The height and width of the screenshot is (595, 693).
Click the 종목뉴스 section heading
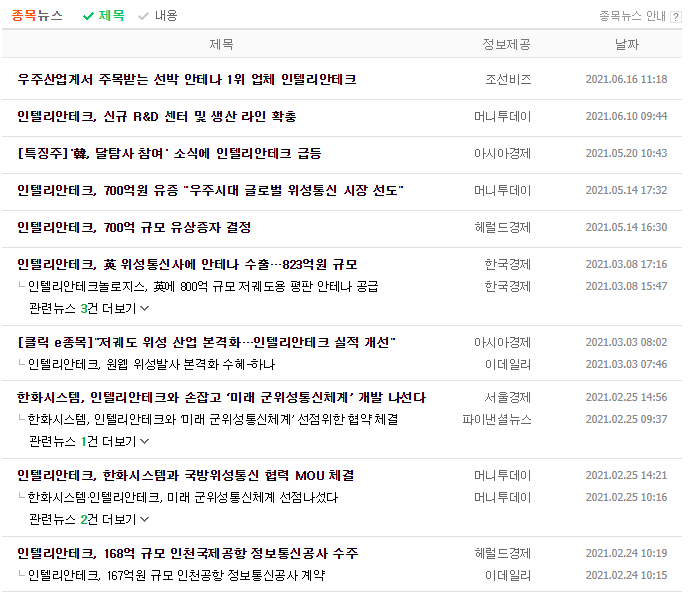pos(37,16)
